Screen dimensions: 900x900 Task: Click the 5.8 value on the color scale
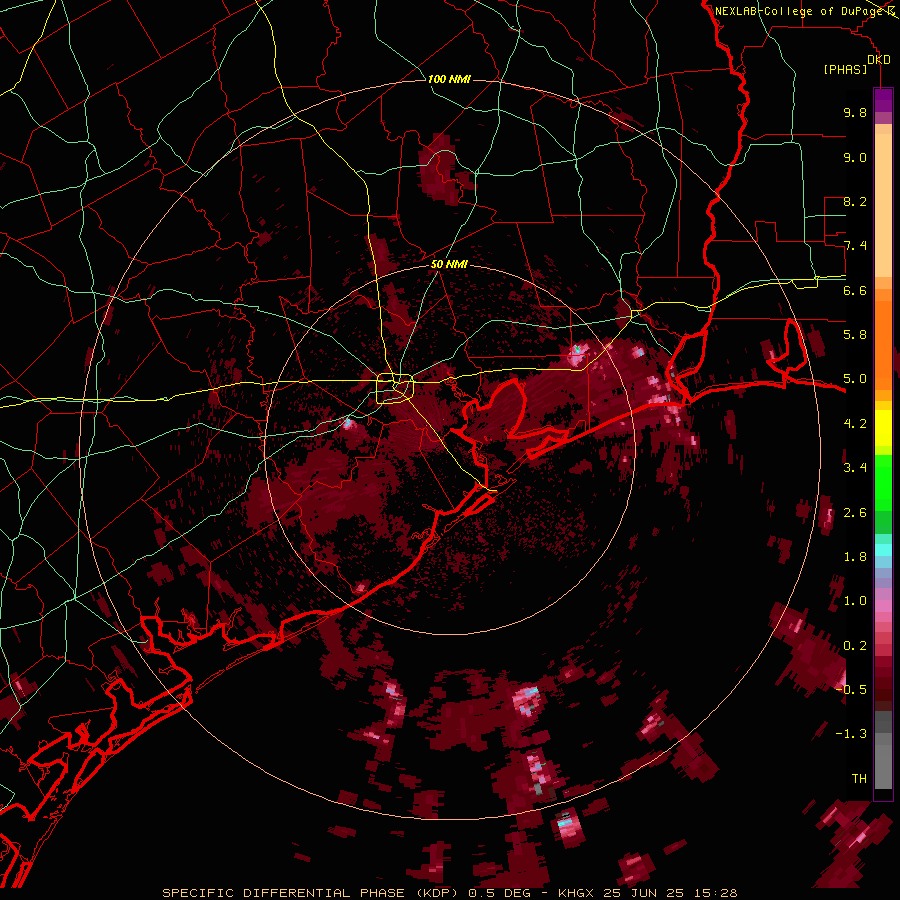[855, 335]
